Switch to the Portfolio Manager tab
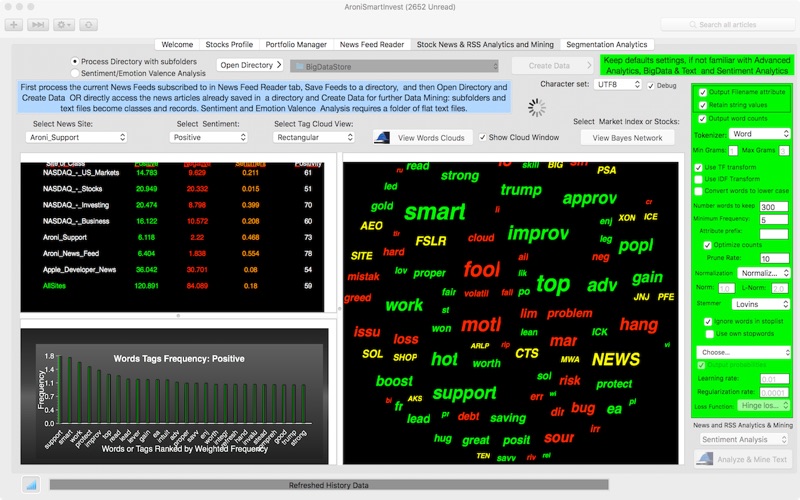Viewport: 800px width, 500px height. [296, 44]
